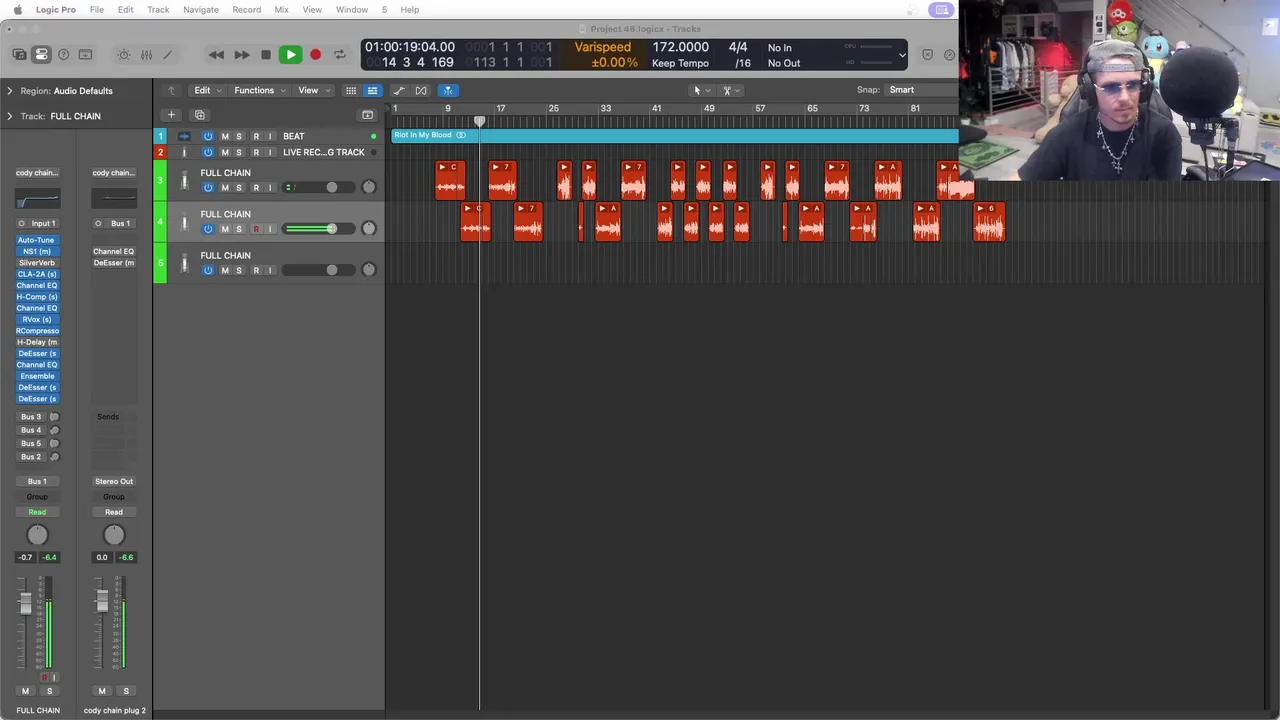
Task: Open the File menu
Action: pos(97,9)
